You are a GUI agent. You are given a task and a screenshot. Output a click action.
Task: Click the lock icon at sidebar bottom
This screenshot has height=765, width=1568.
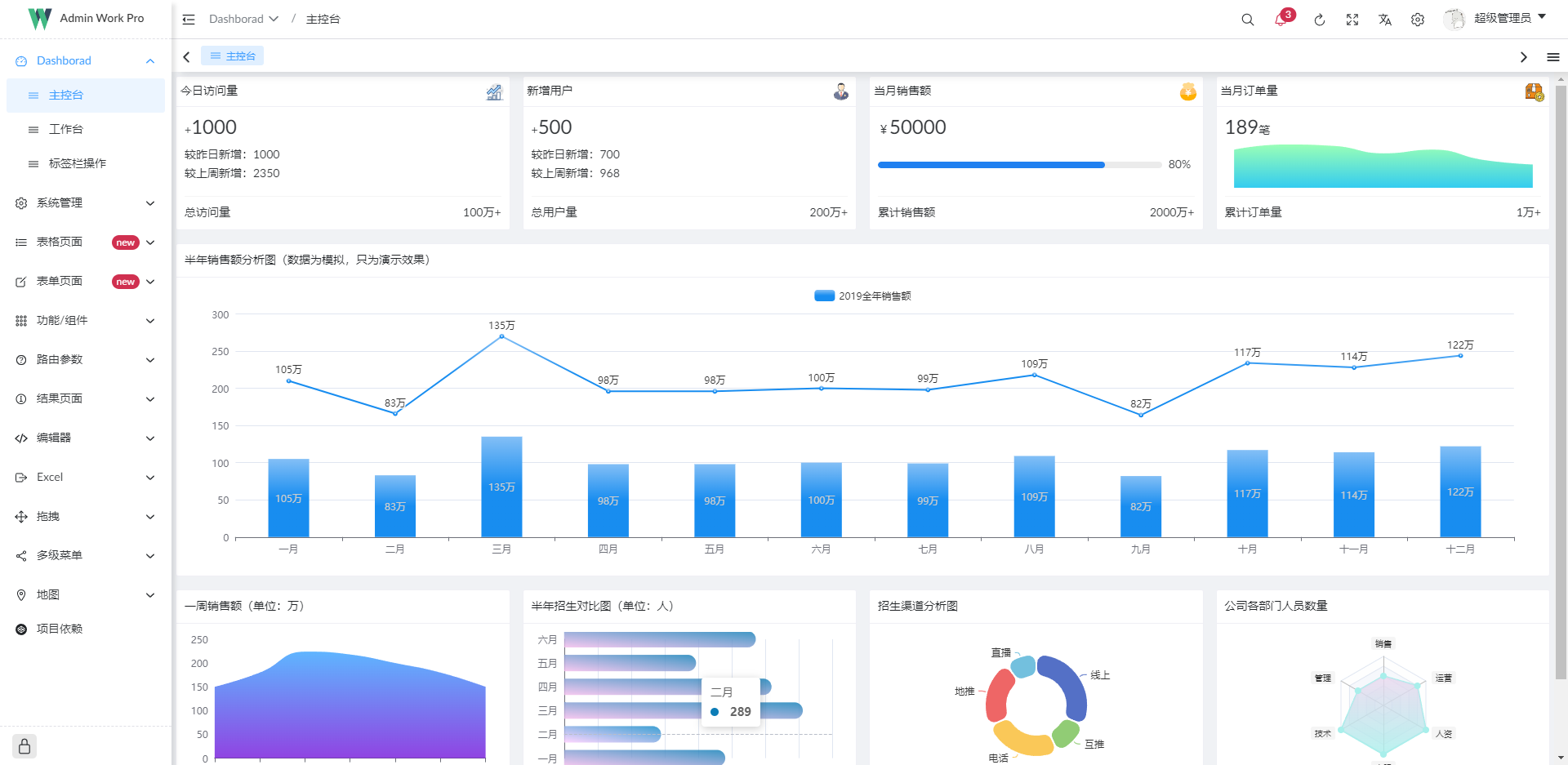pyautogui.click(x=24, y=745)
